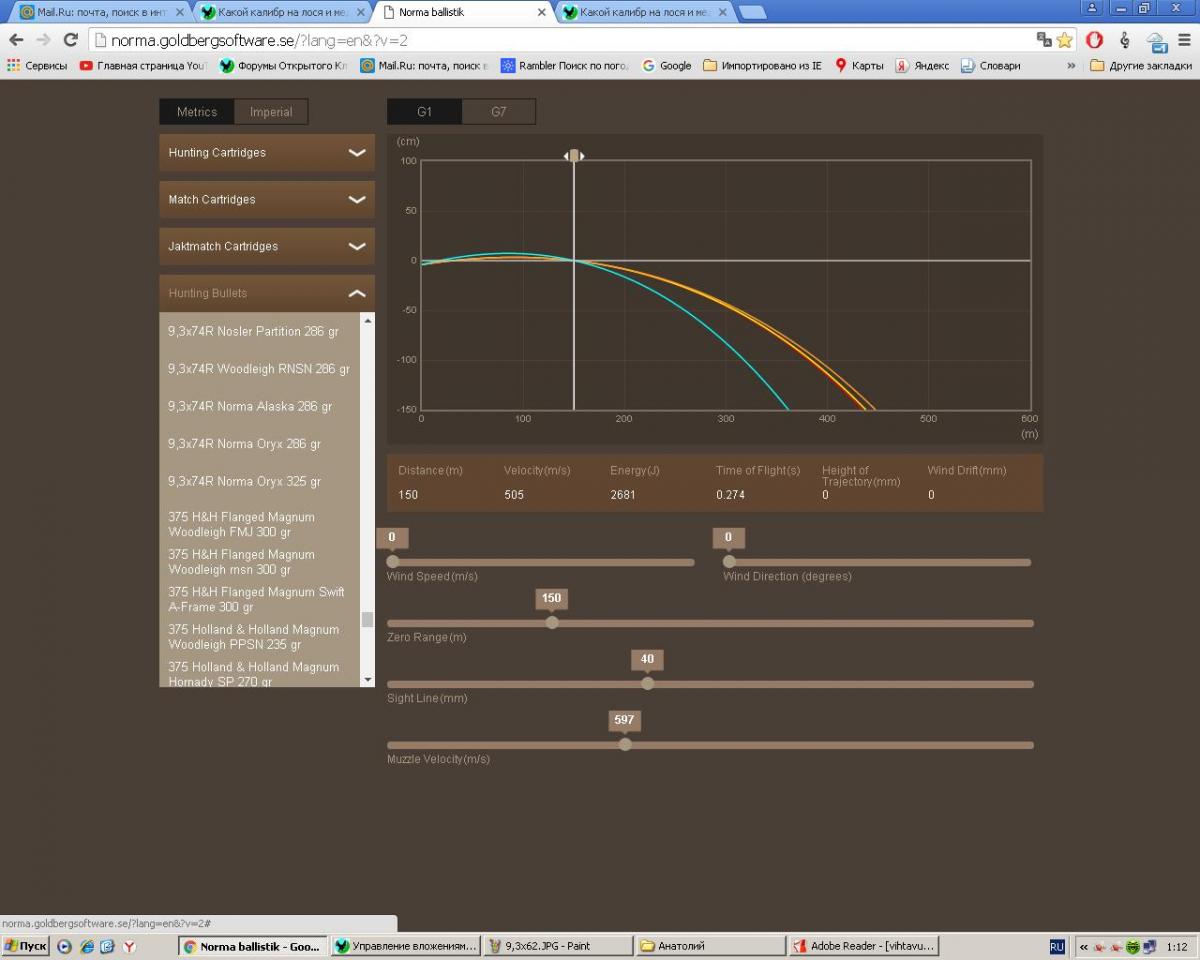Screen dimensions: 1200x960
Task: Expand the Hunting Cartridges section
Action: click(266, 153)
